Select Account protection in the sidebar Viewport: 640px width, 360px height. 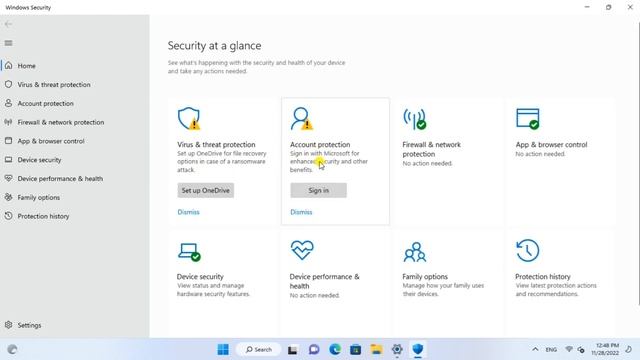pyautogui.click(x=45, y=103)
